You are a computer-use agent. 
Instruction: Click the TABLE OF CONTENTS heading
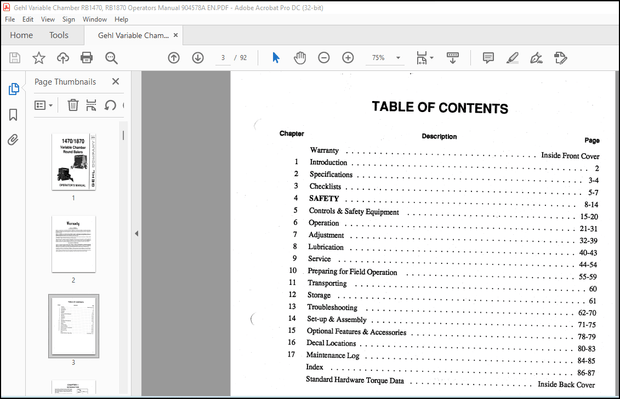click(x=440, y=107)
